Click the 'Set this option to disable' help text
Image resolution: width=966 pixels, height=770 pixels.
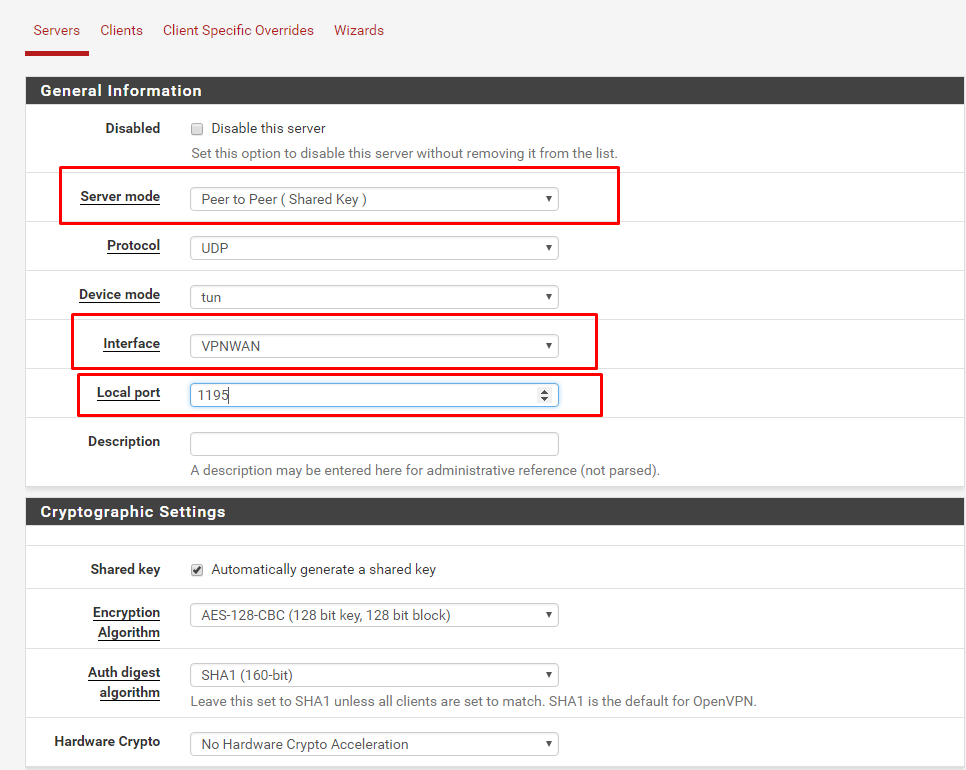[404, 153]
